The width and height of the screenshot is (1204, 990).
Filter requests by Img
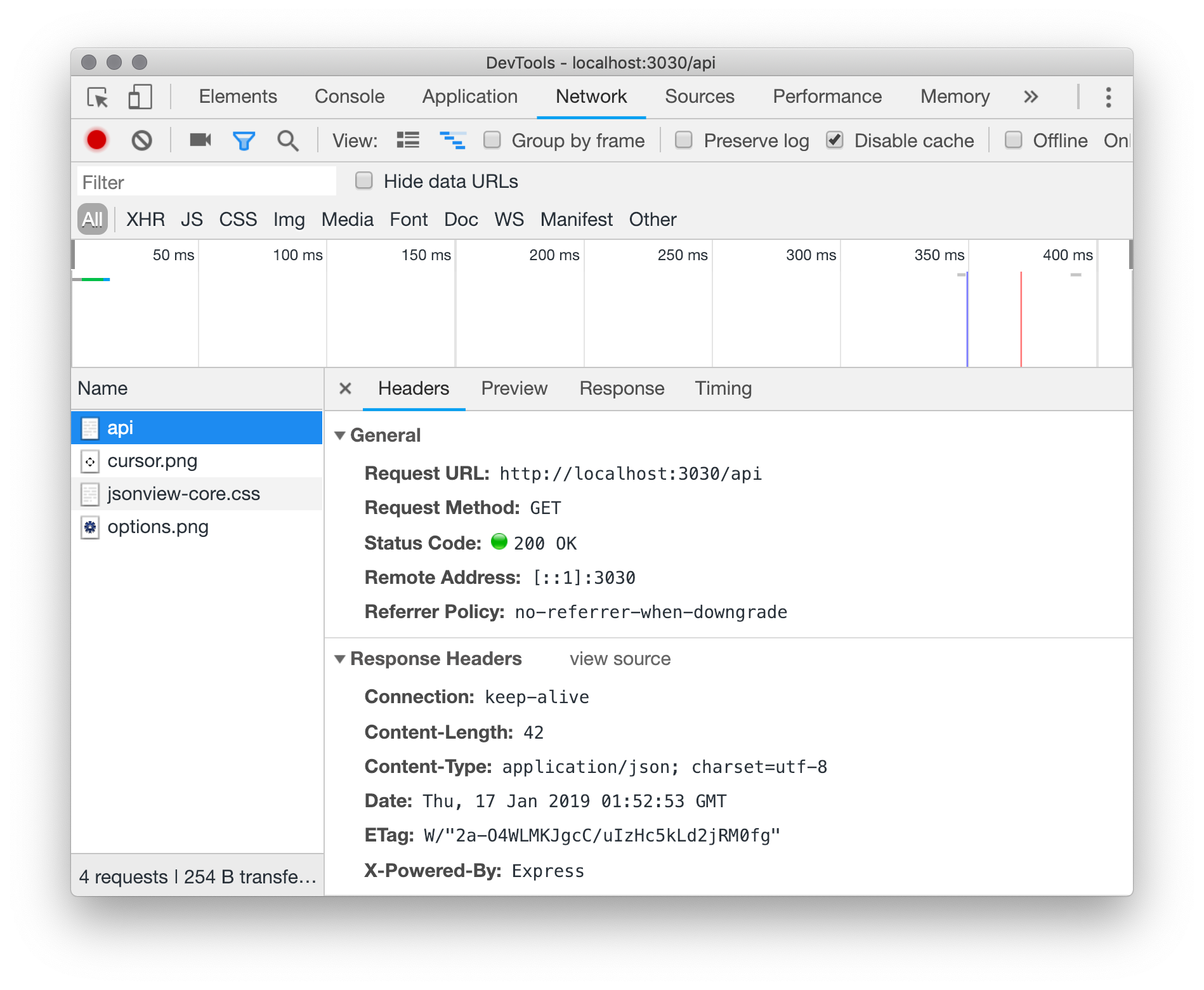pyautogui.click(x=289, y=220)
